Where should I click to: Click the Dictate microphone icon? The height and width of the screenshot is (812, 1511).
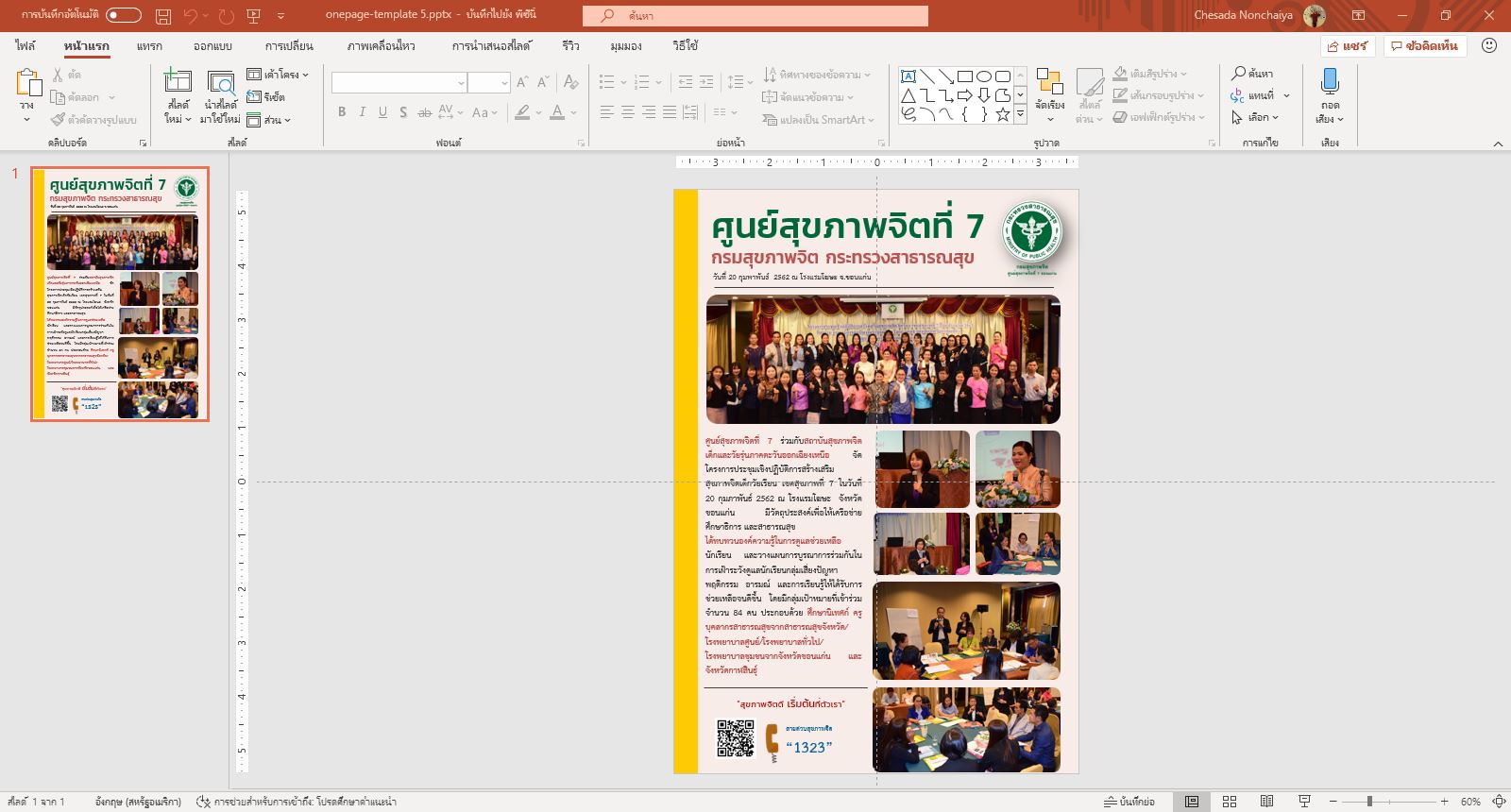click(1330, 82)
